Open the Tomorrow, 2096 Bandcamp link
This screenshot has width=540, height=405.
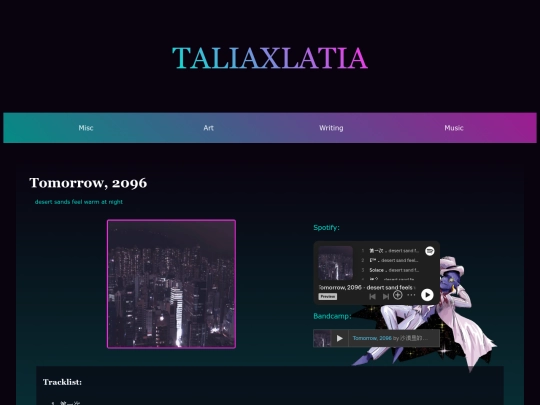pos(372,338)
